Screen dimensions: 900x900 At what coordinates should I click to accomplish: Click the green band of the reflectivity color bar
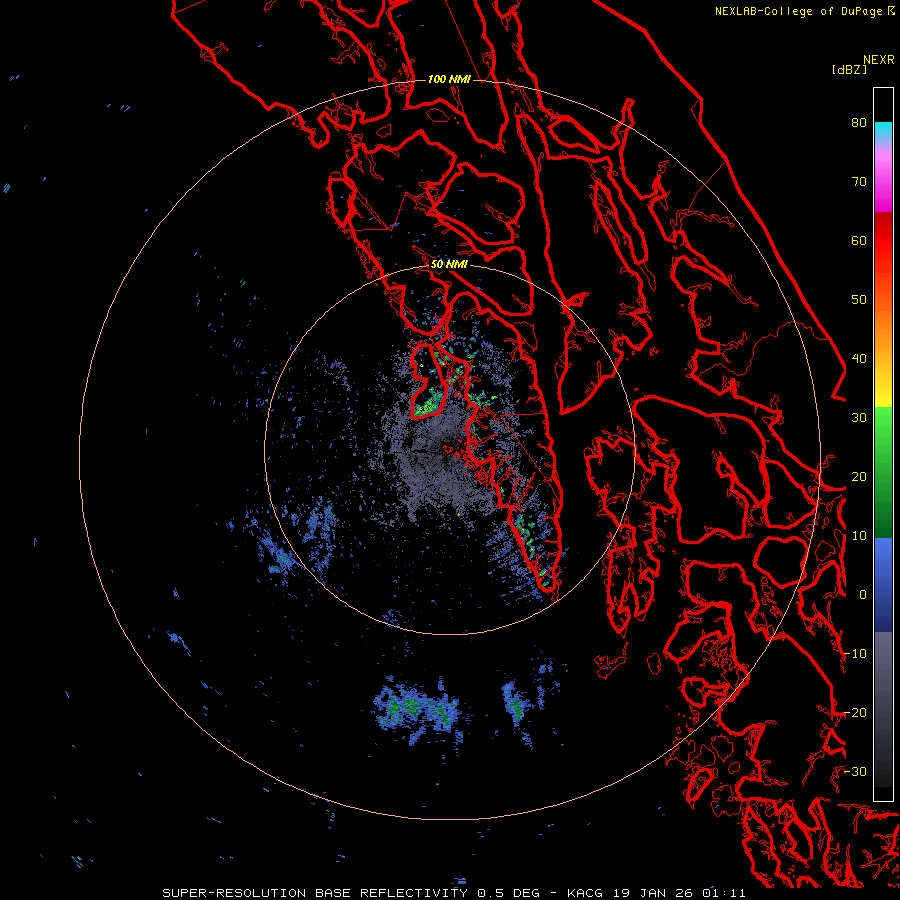click(883, 472)
